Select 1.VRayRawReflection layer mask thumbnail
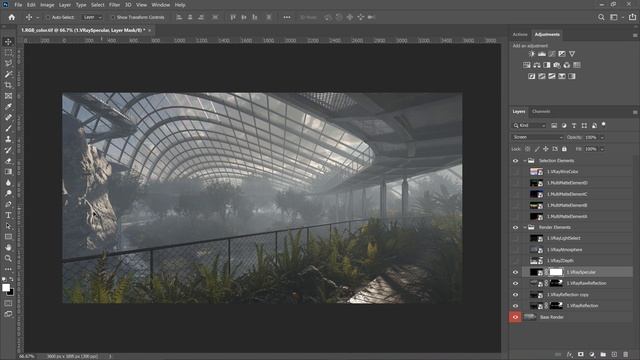The width and height of the screenshot is (640, 360). tap(556, 283)
